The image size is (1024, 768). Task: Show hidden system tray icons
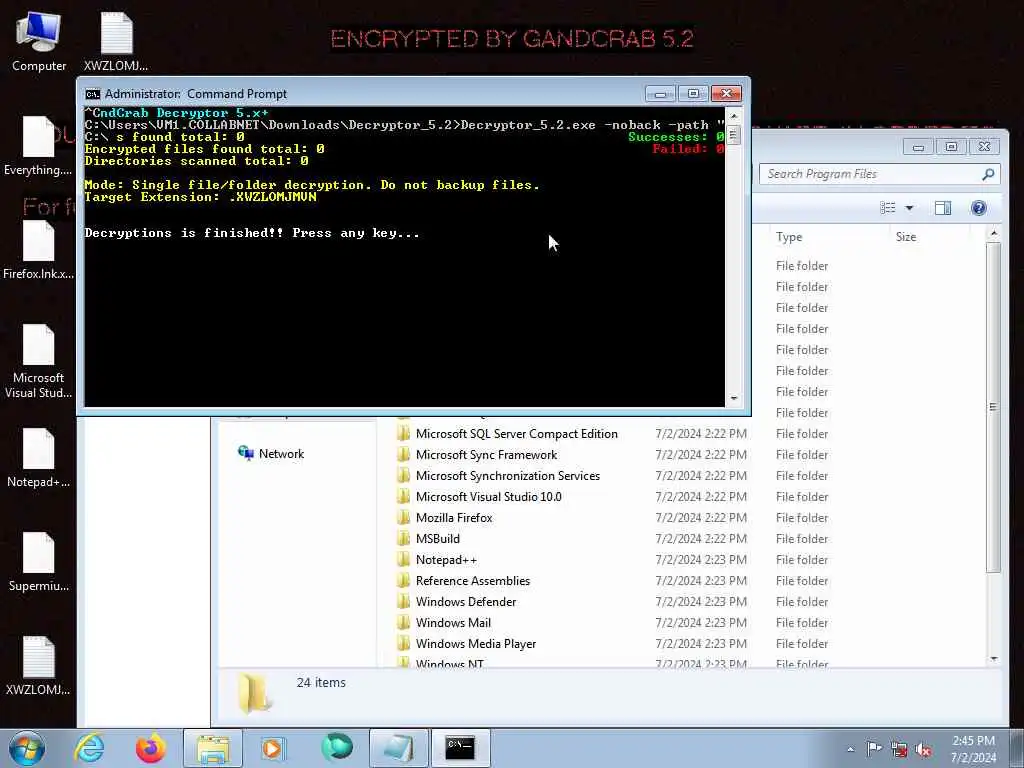point(850,749)
